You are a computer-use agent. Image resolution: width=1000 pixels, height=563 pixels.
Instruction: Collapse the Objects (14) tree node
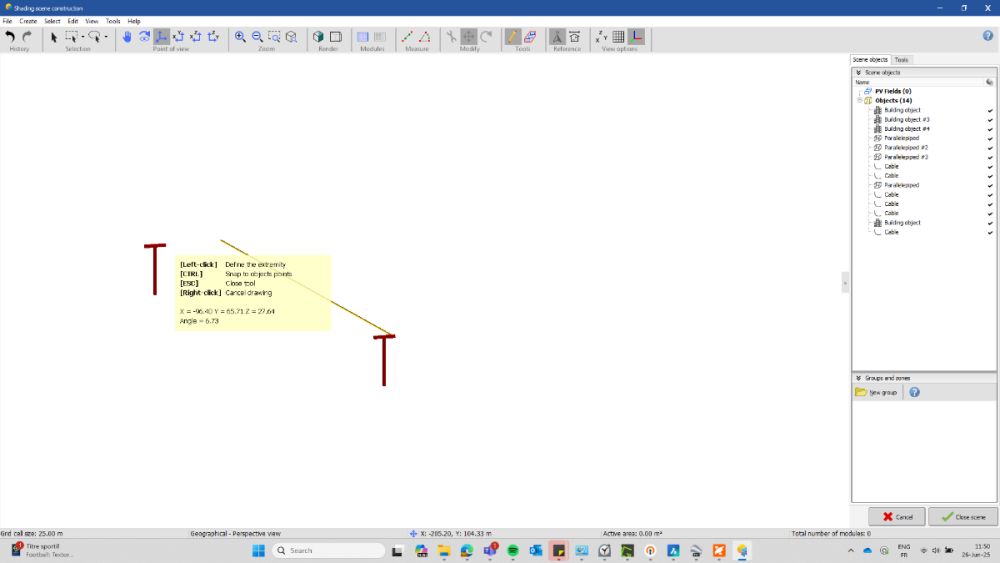859,101
